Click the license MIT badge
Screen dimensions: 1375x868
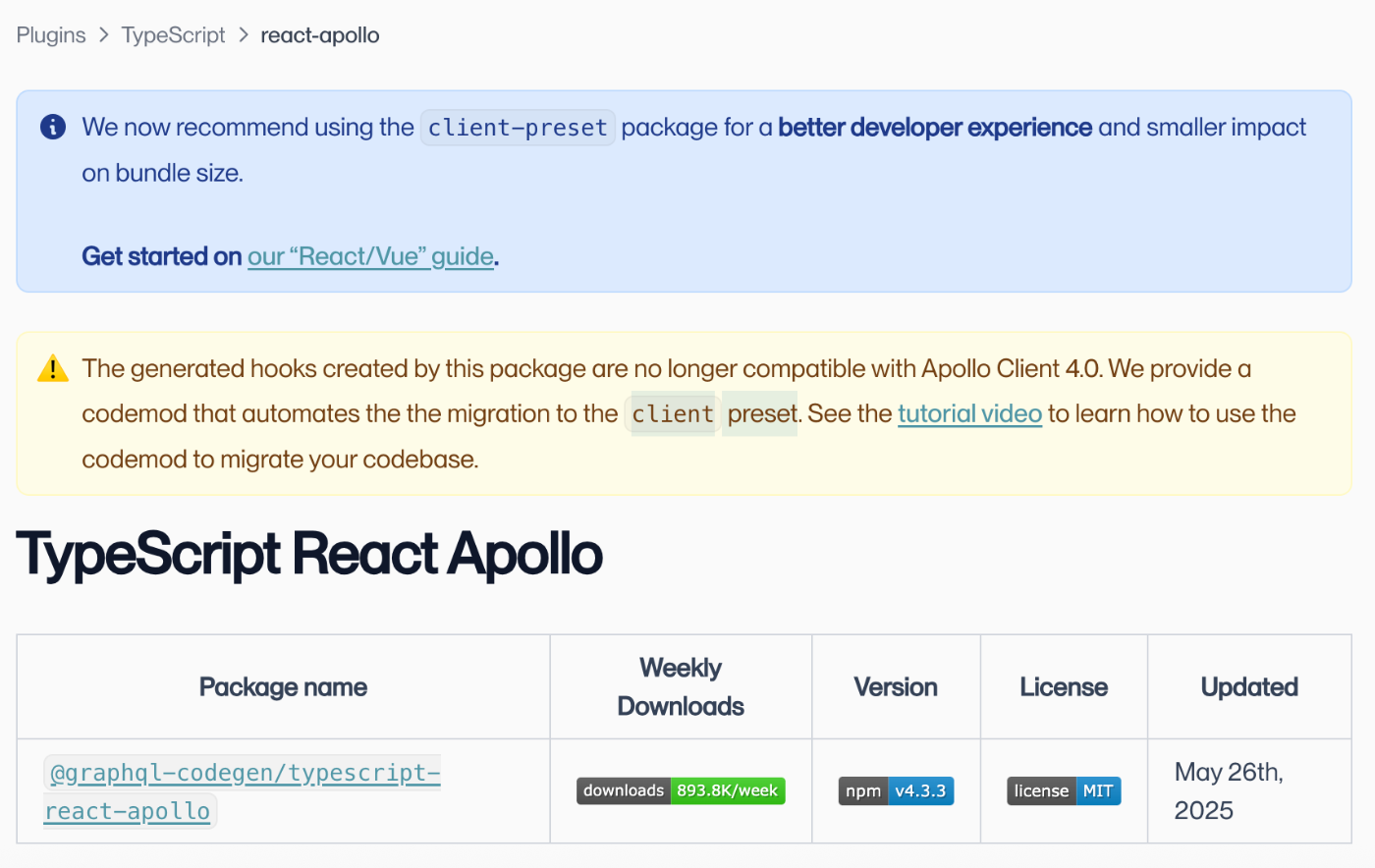pos(1064,790)
